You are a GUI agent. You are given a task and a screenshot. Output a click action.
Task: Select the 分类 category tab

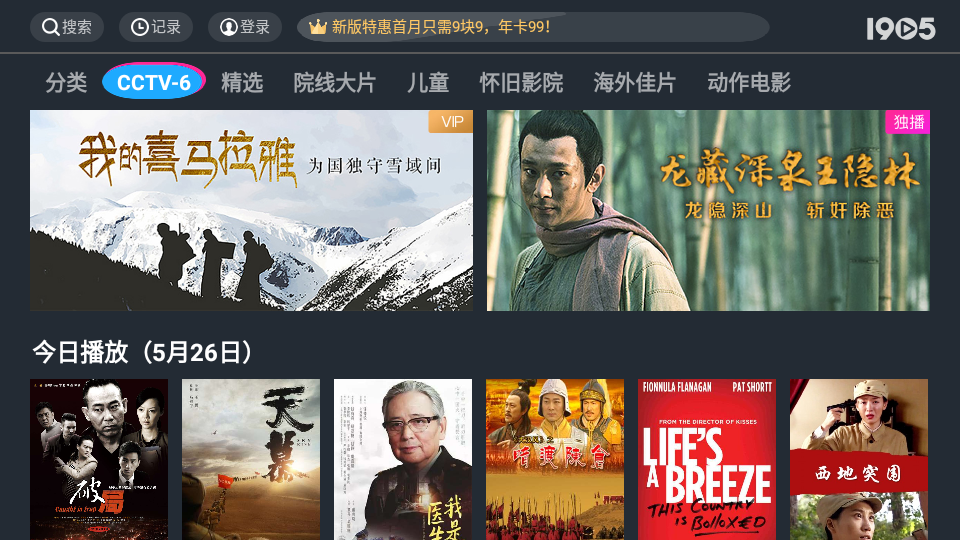[x=66, y=82]
